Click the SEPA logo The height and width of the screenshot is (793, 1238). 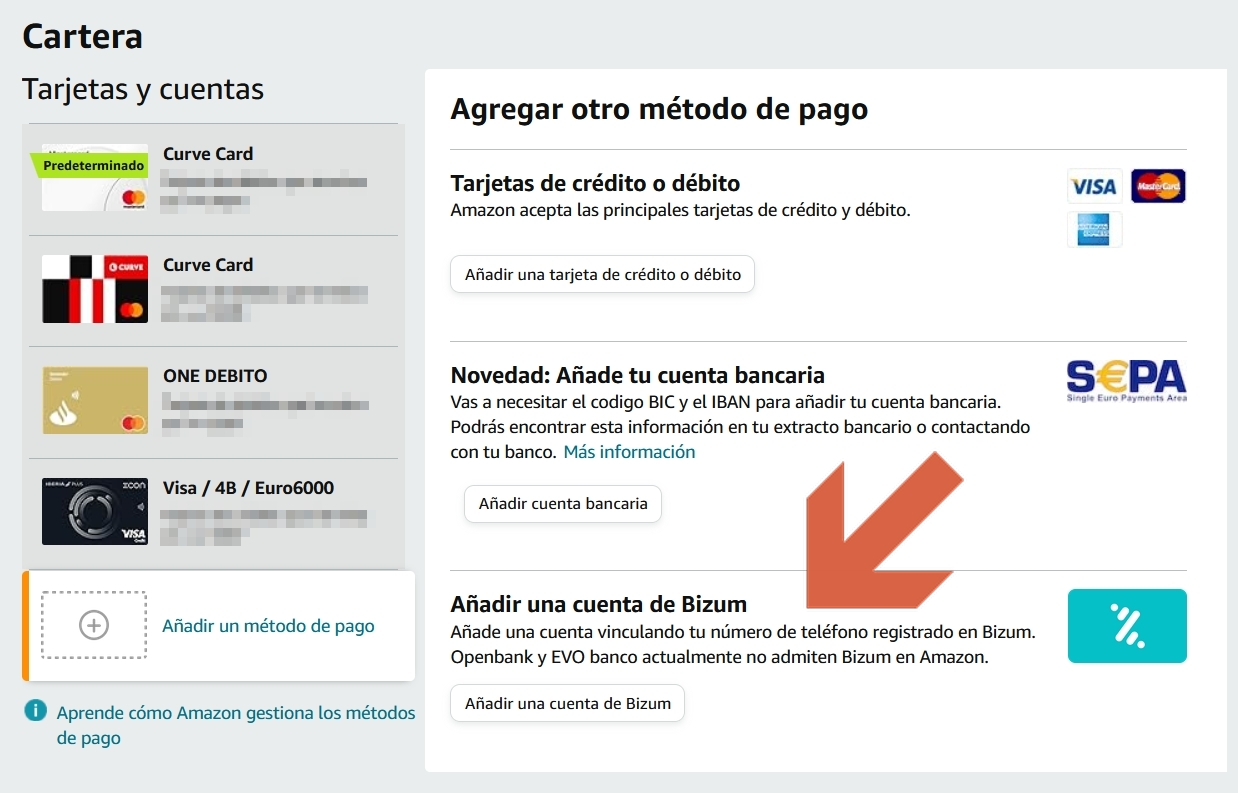(x=1126, y=381)
